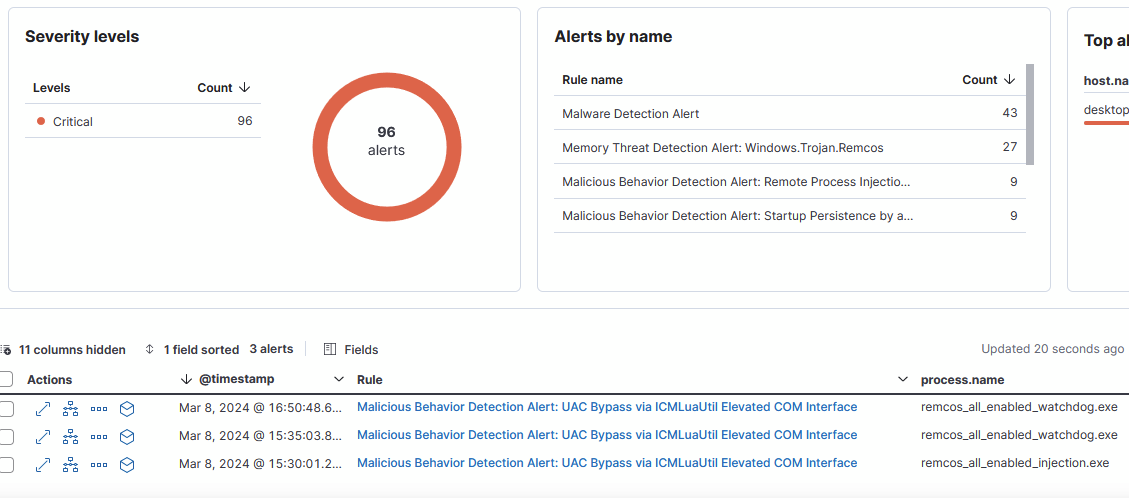The image size is (1129, 498).
Task: Sort alerts by name Count header
Action: pyautogui.click(x=988, y=80)
